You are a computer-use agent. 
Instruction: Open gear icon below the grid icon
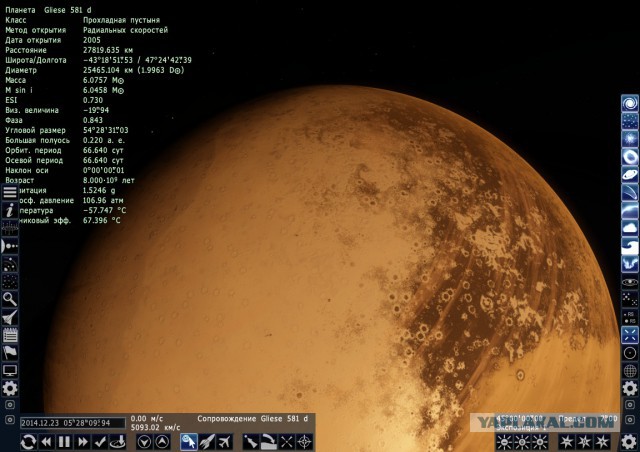pyautogui.click(x=630, y=388)
